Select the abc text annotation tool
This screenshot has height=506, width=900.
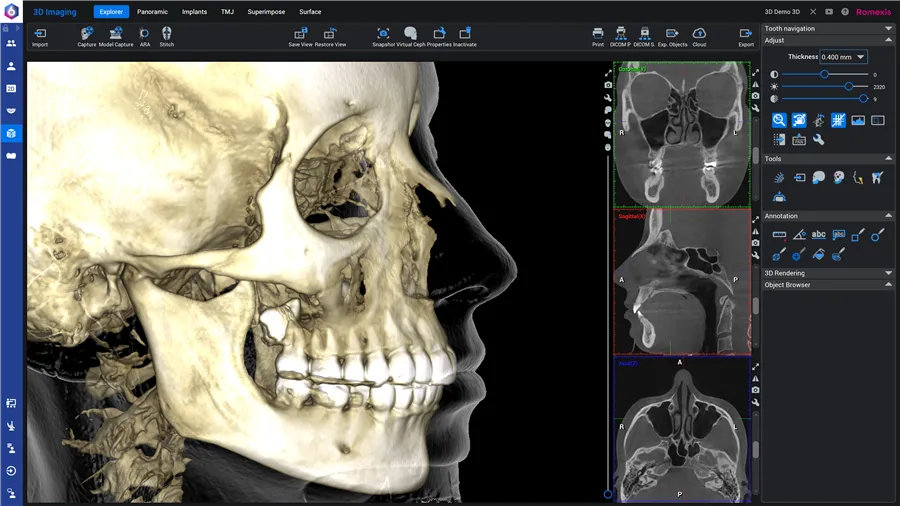pyautogui.click(x=819, y=235)
